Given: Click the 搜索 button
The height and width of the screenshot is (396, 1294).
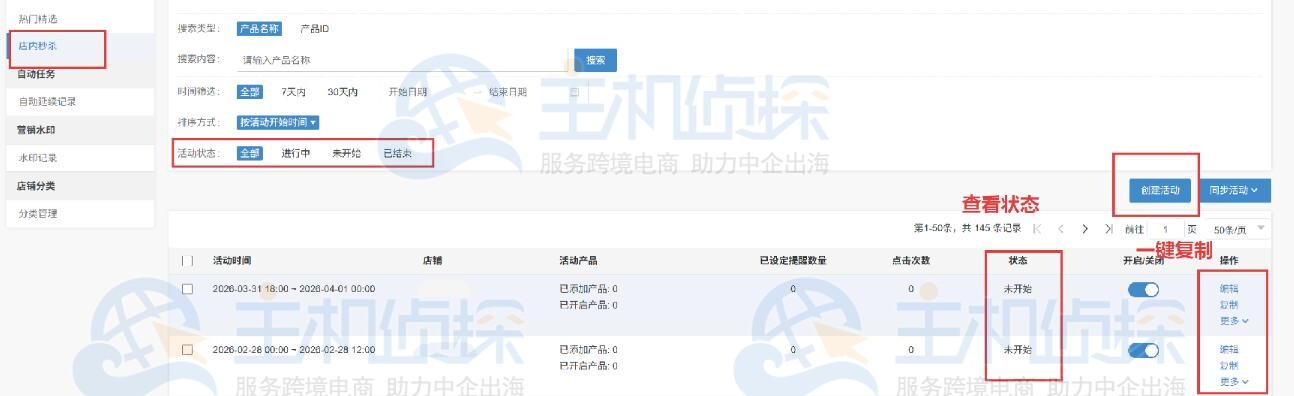Looking at the screenshot, I should [x=595, y=60].
